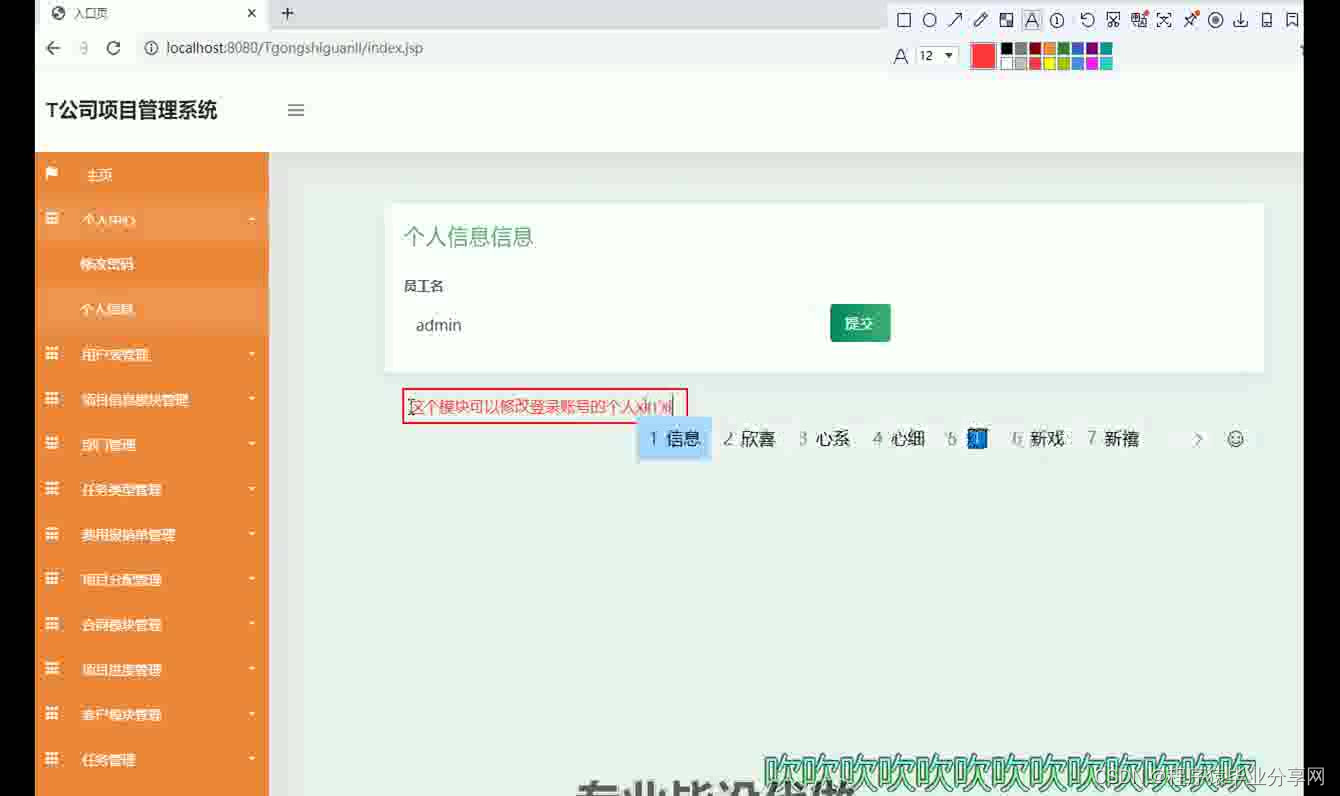Close the 入口页 browser tab
The image size is (1340, 796).
[x=252, y=14]
